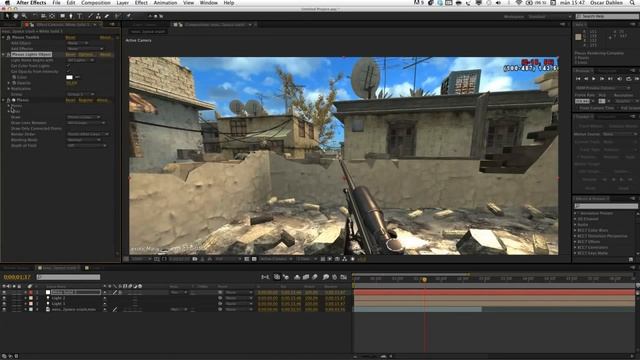The height and width of the screenshot is (360, 640).
Task: Toggle the Plexus Toolkit effect switch
Action: (x=8, y=38)
